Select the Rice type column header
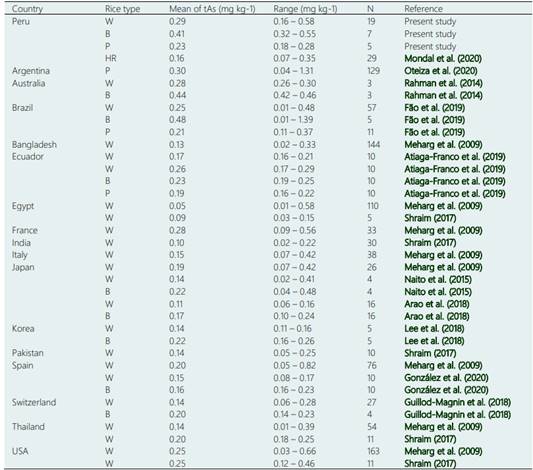 click(122, 9)
